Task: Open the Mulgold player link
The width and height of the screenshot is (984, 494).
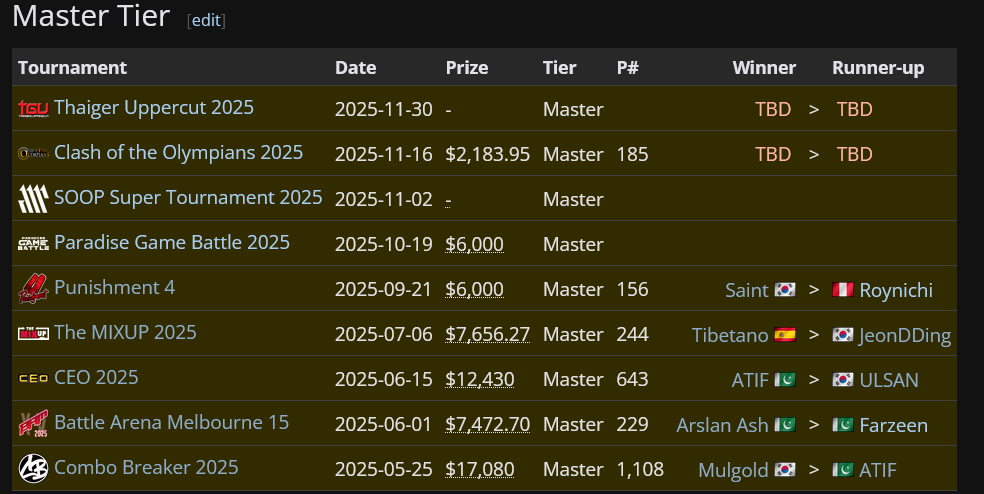Action: coord(733,470)
